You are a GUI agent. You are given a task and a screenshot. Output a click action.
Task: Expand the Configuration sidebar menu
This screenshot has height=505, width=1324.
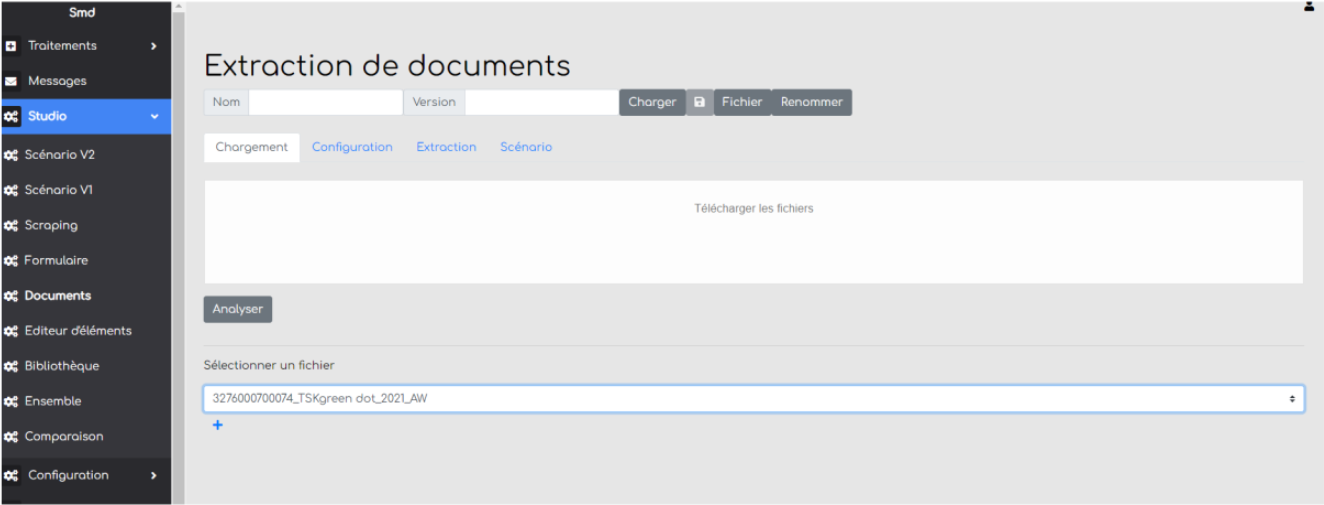coord(153,476)
